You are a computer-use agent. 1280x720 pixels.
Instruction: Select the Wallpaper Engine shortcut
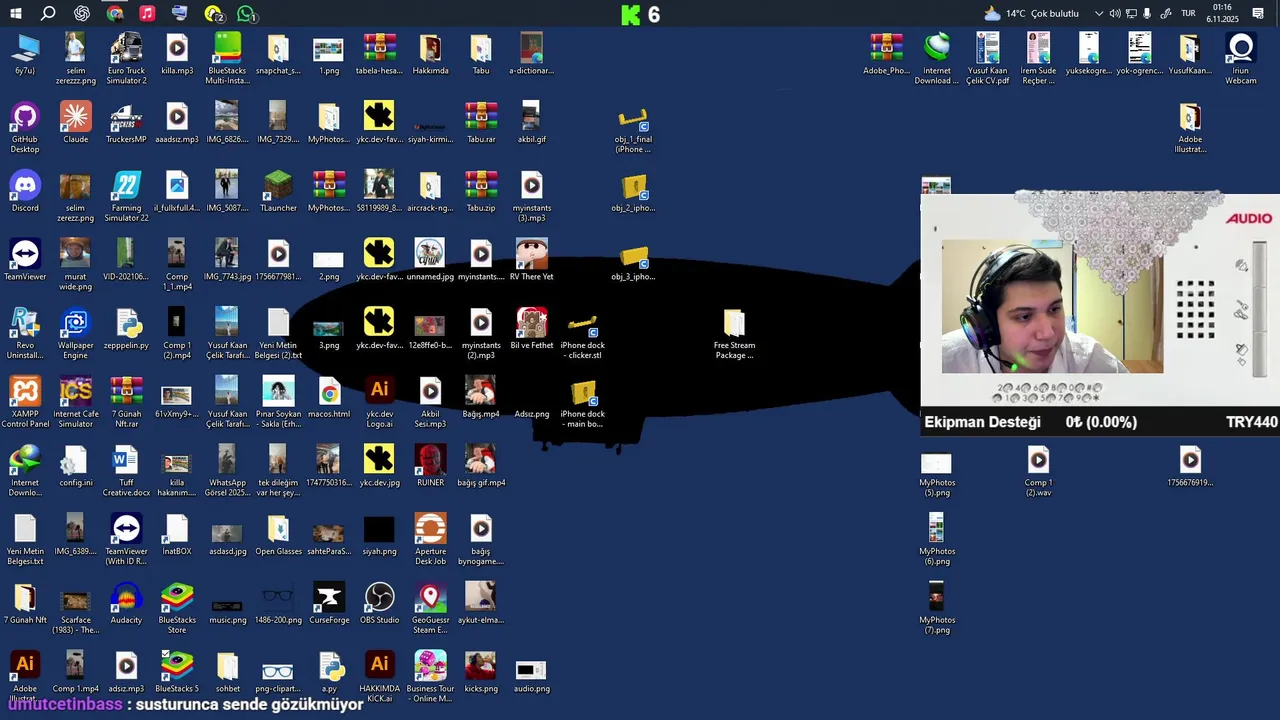point(75,334)
